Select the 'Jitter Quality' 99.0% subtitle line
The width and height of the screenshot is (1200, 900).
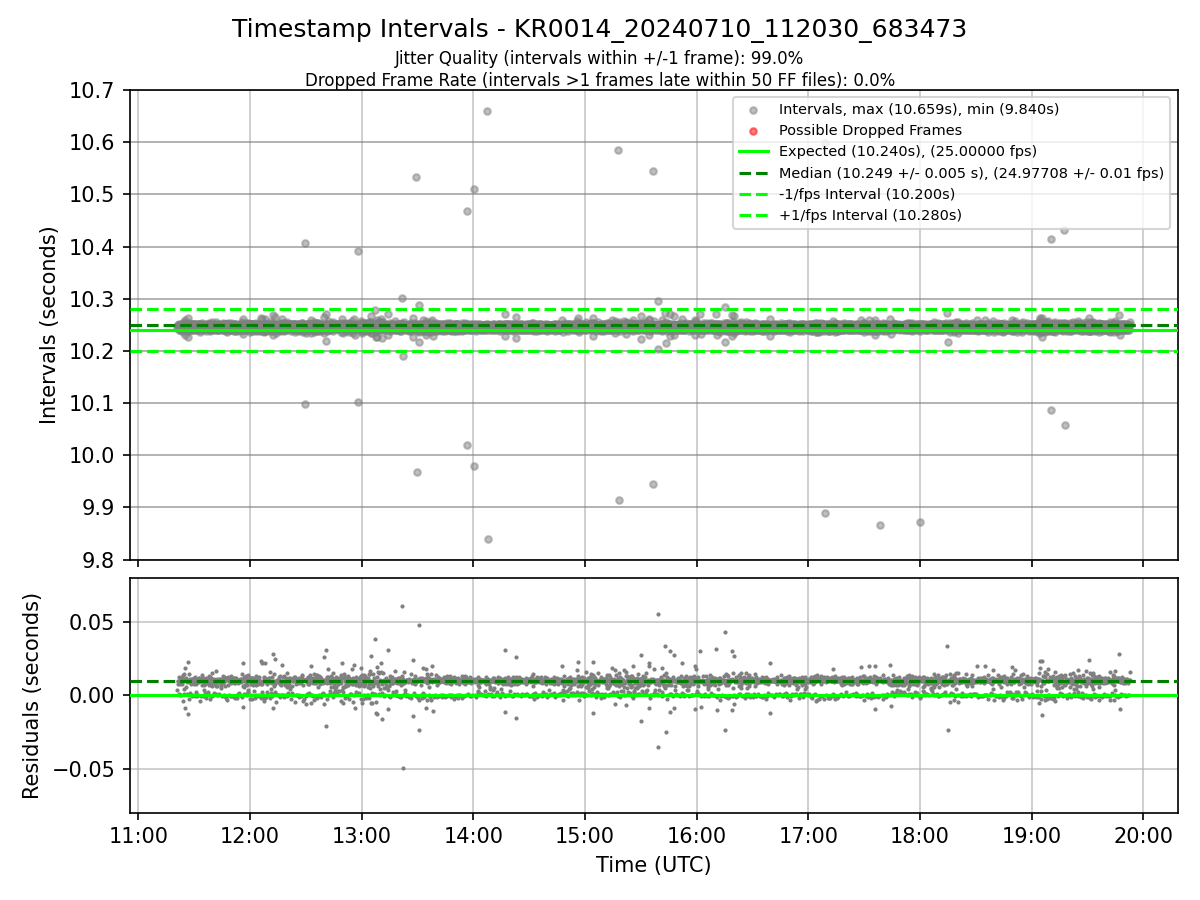[599, 58]
